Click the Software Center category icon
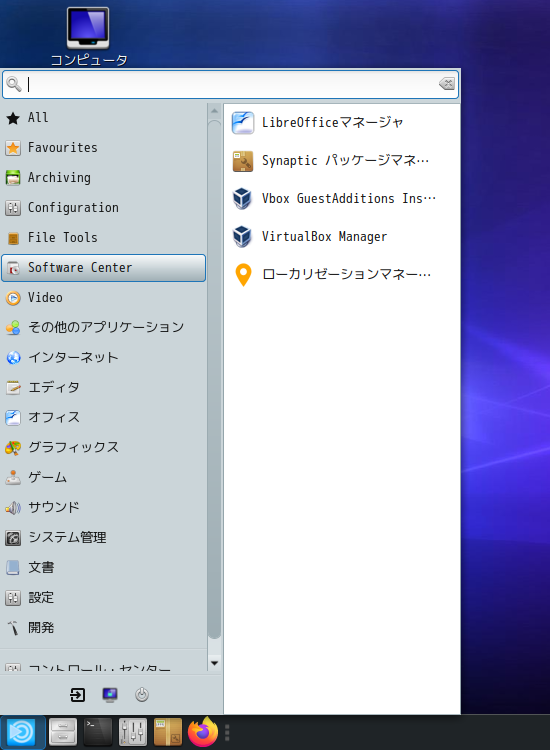Screen dimensions: 550x750 pyautogui.click(x=13, y=268)
